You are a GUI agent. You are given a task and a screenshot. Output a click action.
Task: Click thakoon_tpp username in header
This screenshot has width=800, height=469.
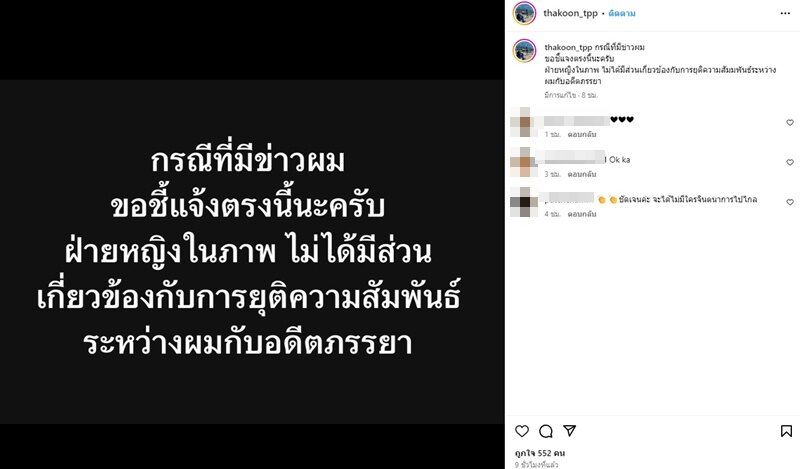coord(570,13)
